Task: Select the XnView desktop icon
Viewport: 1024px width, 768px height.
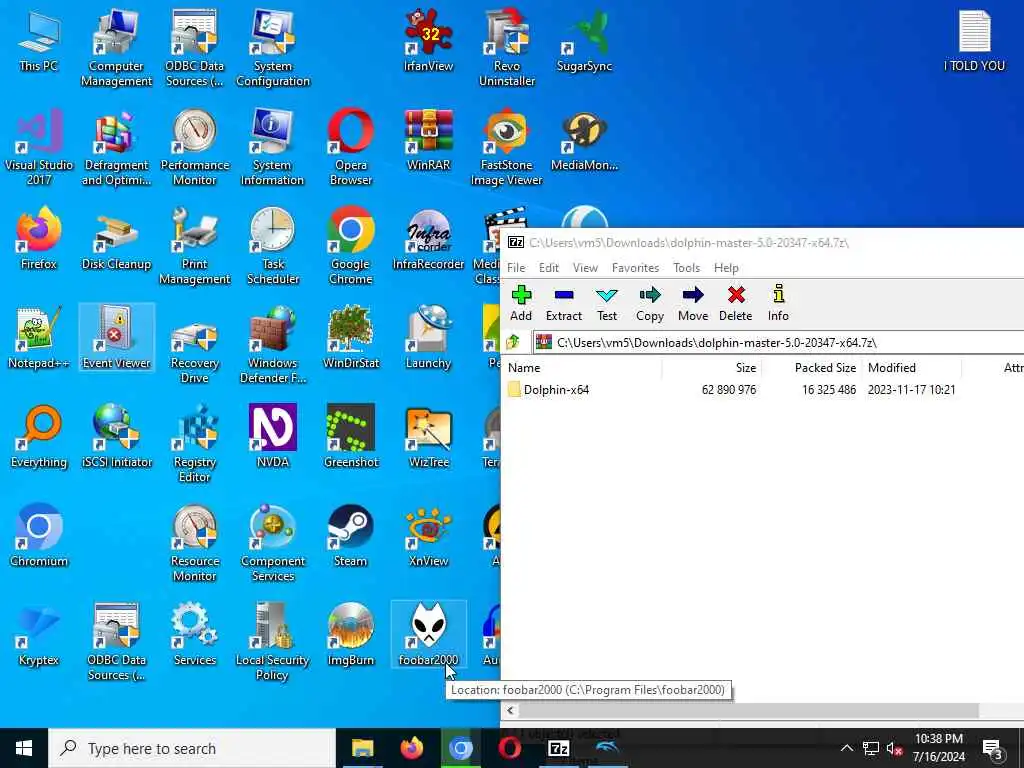Action: click(x=428, y=536)
